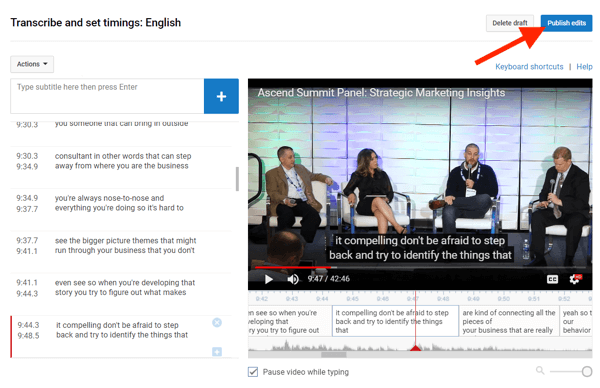Toggle Pause video while typing checkbox

253,372
